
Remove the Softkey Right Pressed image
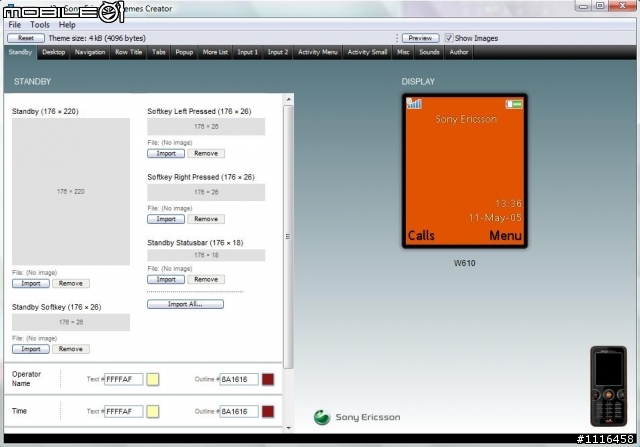[206, 219]
